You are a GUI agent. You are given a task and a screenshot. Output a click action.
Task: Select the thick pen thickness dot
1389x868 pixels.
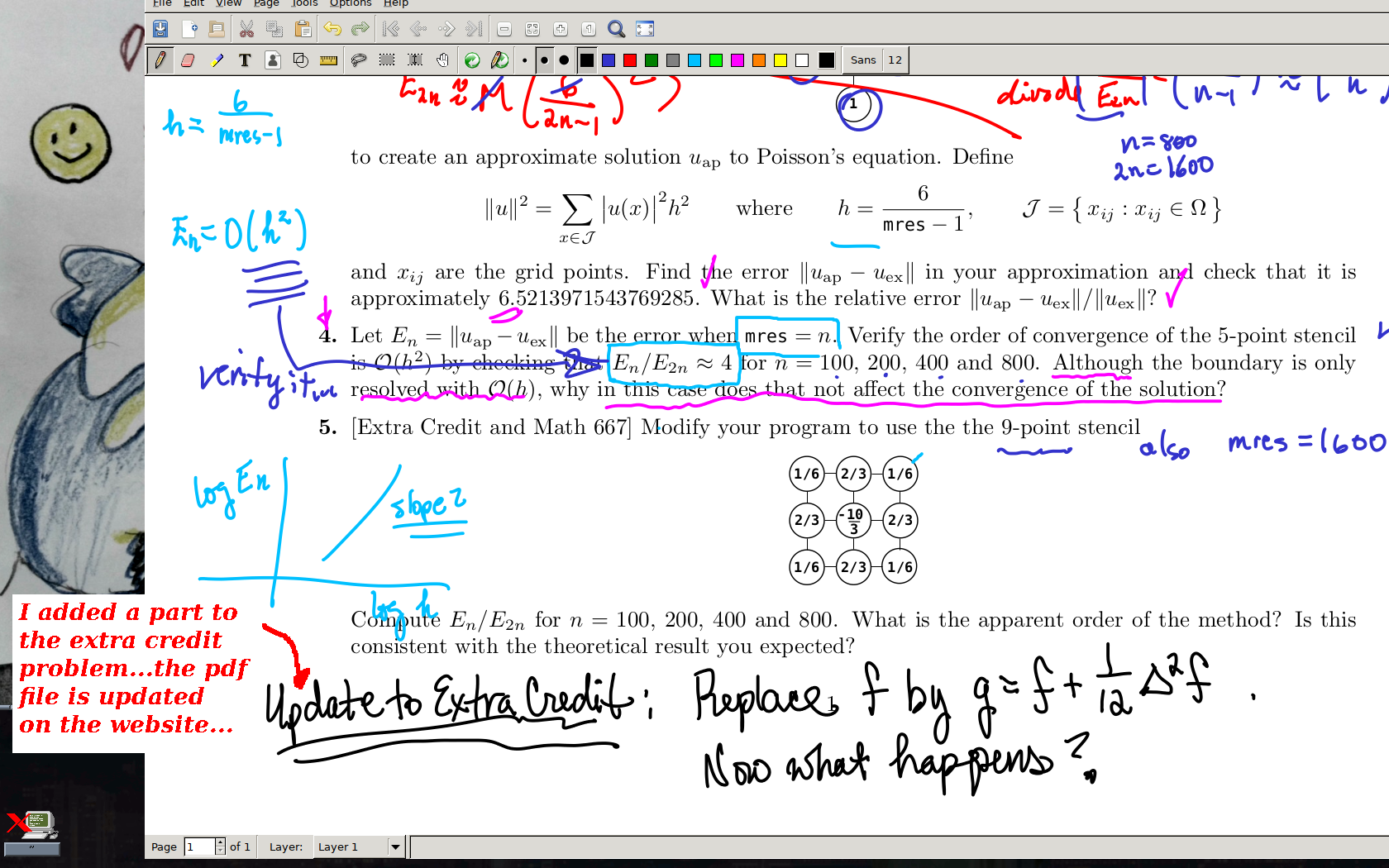(x=564, y=60)
